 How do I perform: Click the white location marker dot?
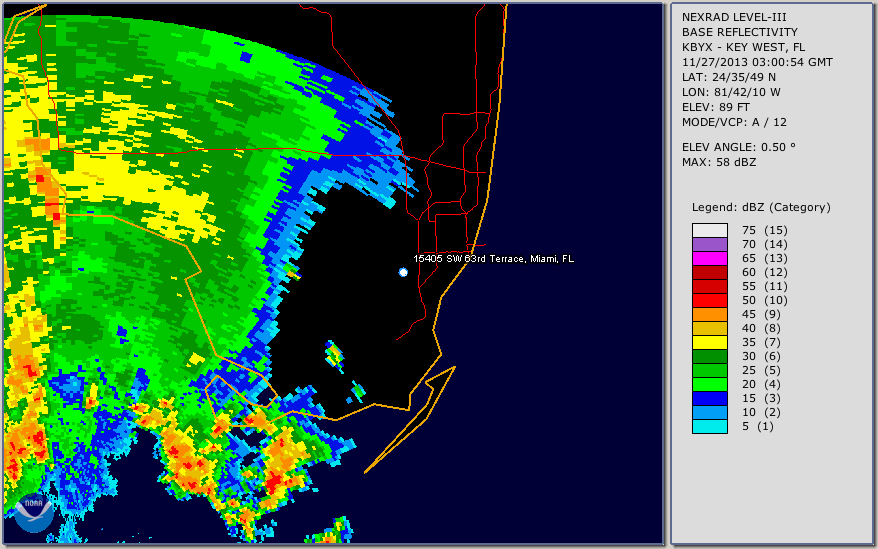click(403, 272)
